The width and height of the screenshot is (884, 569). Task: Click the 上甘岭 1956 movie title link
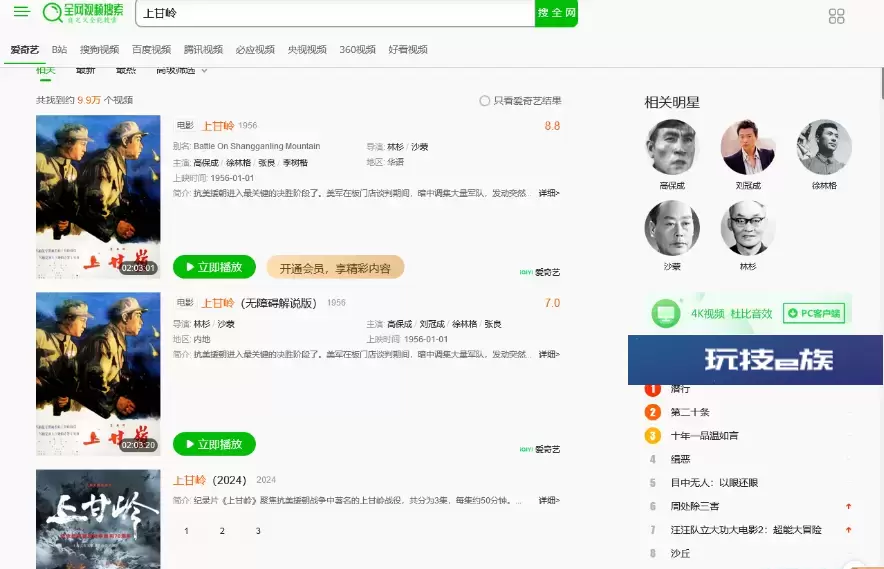tap(218, 126)
